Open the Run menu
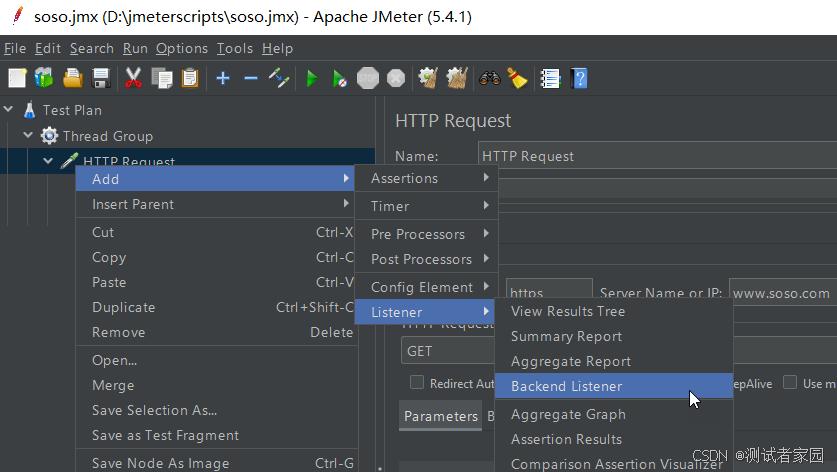 pos(135,49)
